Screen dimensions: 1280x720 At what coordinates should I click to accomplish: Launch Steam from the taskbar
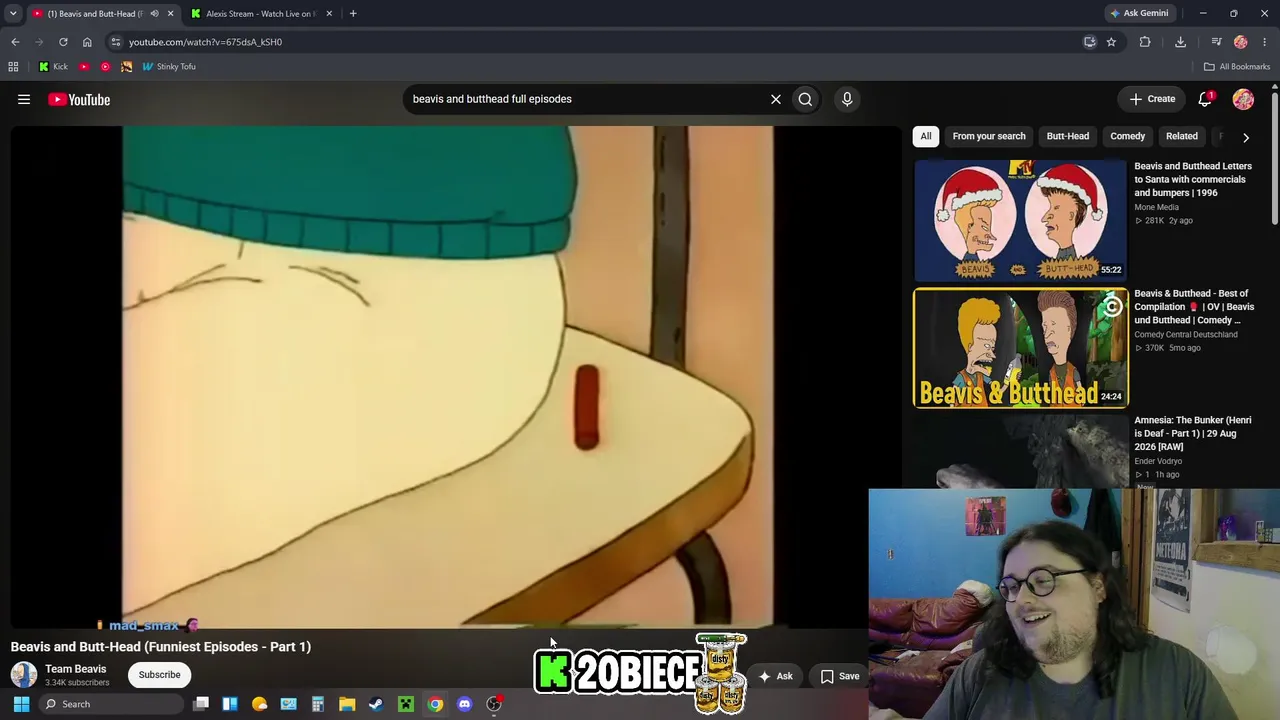click(x=376, y=704)
